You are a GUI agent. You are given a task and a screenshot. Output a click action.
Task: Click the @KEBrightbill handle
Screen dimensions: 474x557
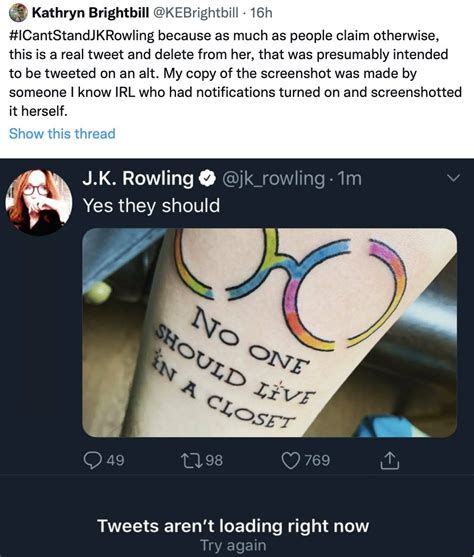click(x=195, y=13)
